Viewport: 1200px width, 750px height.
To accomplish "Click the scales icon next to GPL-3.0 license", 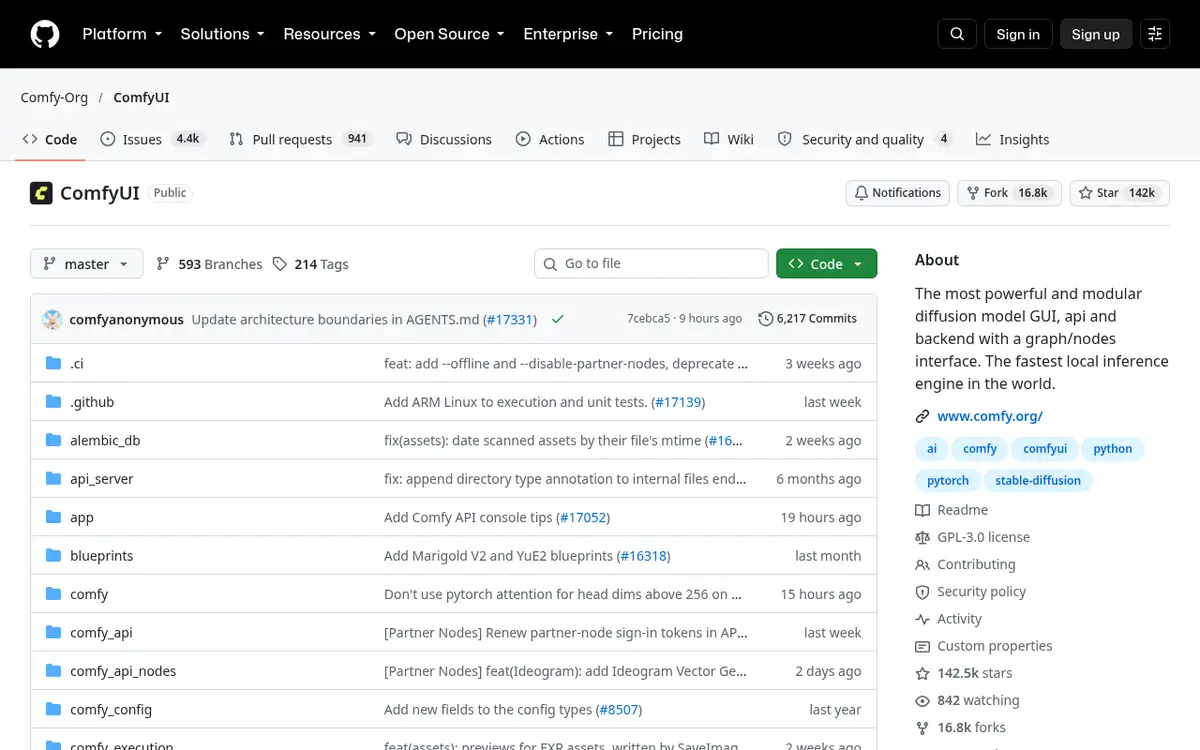I will point(922,537).
